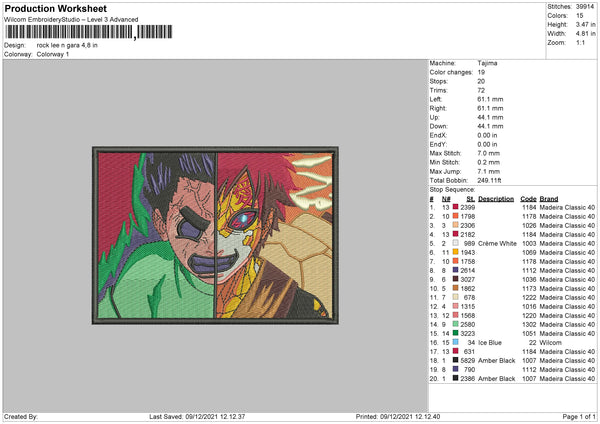The height and width of the screenshot is (424, 600).
Task: Click the yellow swatch beside stitch count 1943
Action: click(x=455, y=252)
